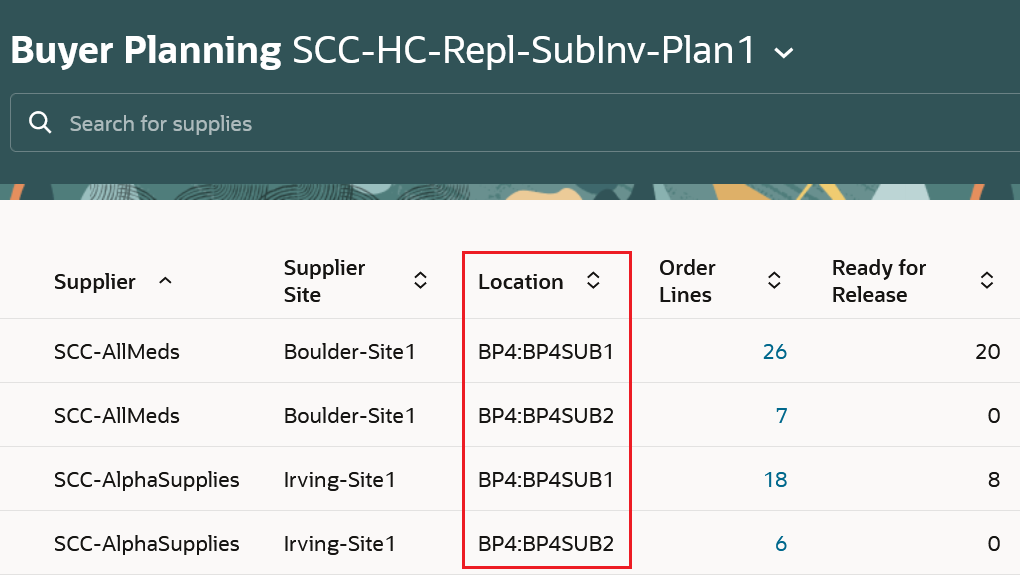
Task: Click the Buyer Planning page title
Action: (146, 50)
